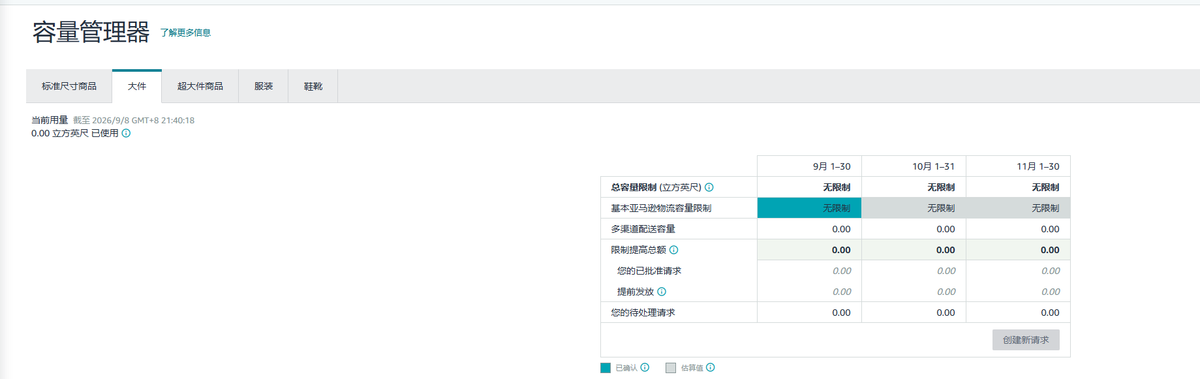1200x379 pixels.
Task: Click the 多渠道配送容量 row label
Action: (643, 229)
